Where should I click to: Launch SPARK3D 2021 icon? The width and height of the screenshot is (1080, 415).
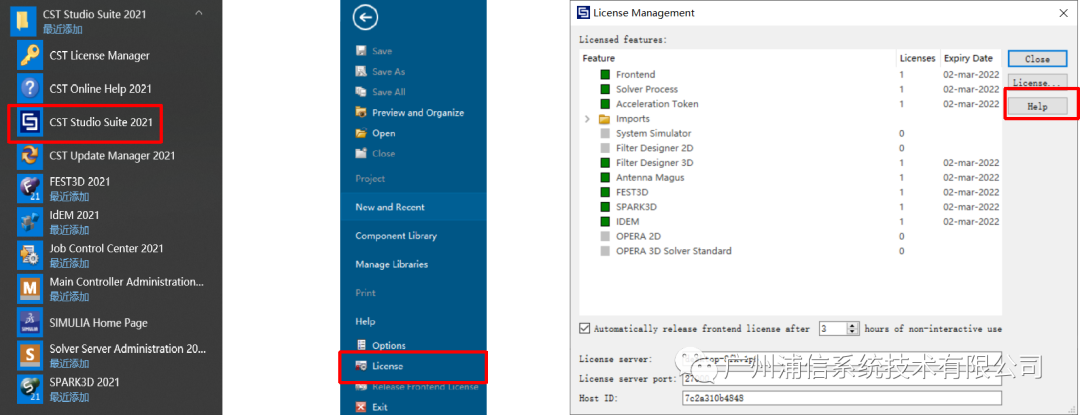pyautogui.click(x=30, y=388)
